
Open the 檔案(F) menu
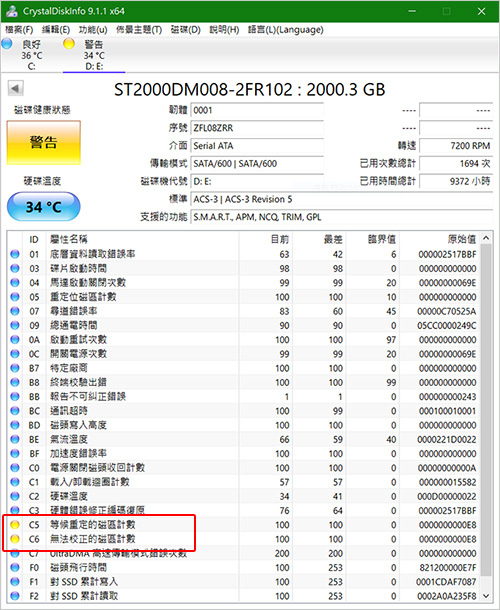[19, 30]
